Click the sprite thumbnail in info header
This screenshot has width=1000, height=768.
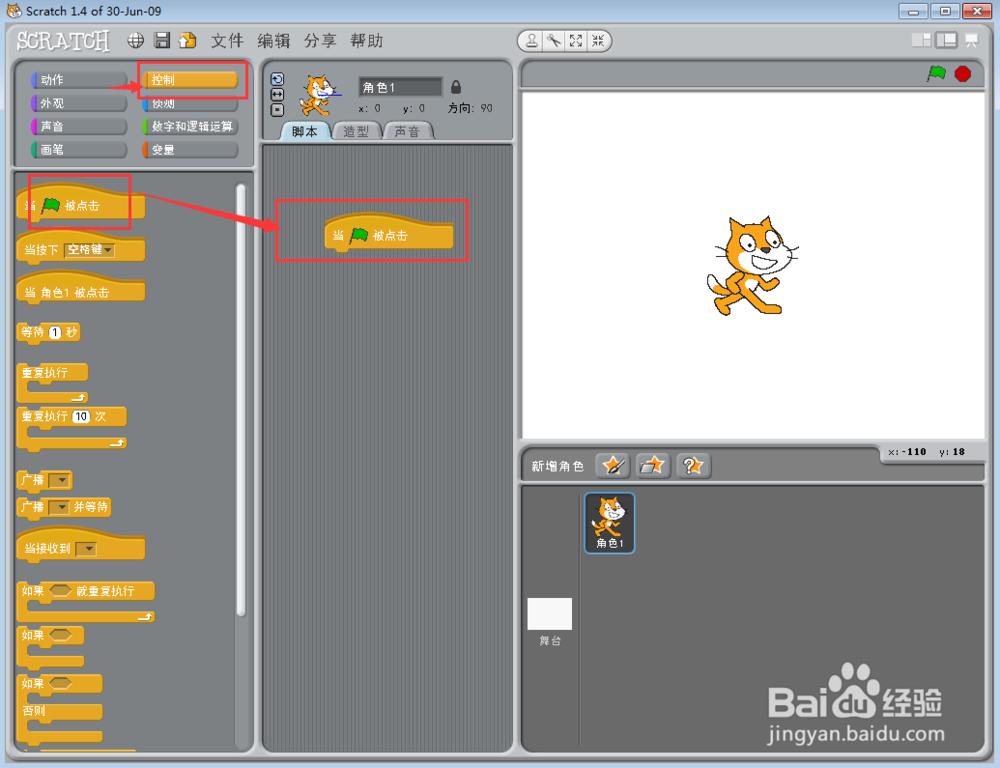319,94
